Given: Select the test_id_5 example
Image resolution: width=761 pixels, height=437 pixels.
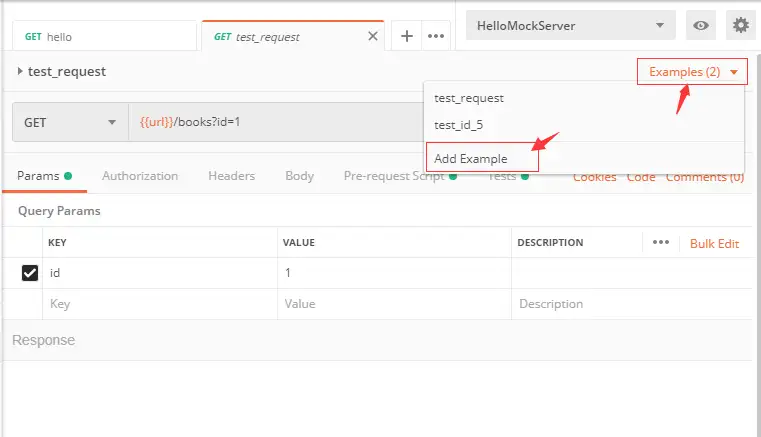Looking at the screenshot, I should coord(460,125).
